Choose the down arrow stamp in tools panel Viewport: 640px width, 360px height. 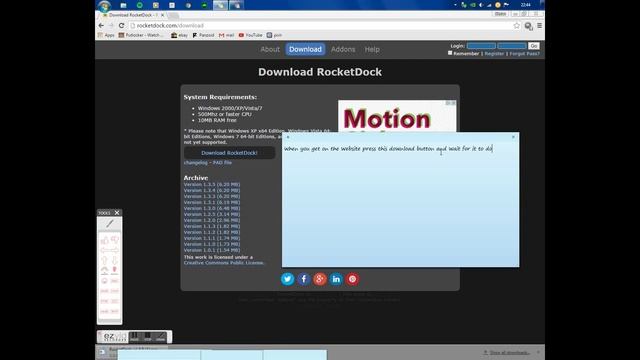[115, 260]
